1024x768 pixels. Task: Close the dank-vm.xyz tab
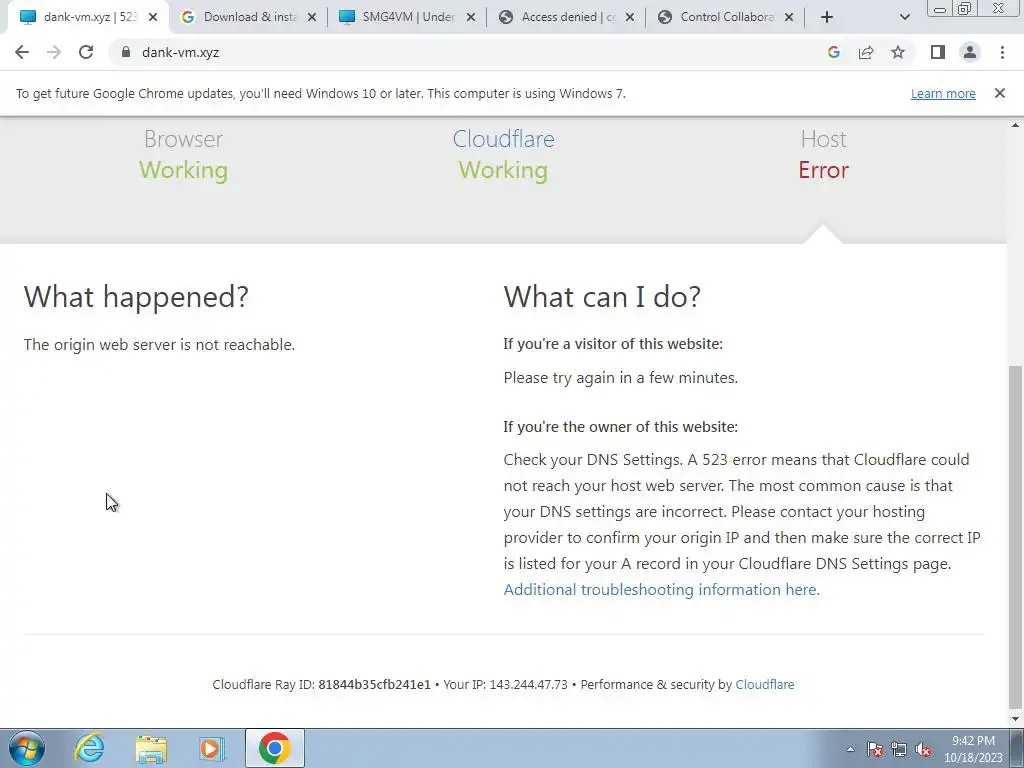pos(153,17)
